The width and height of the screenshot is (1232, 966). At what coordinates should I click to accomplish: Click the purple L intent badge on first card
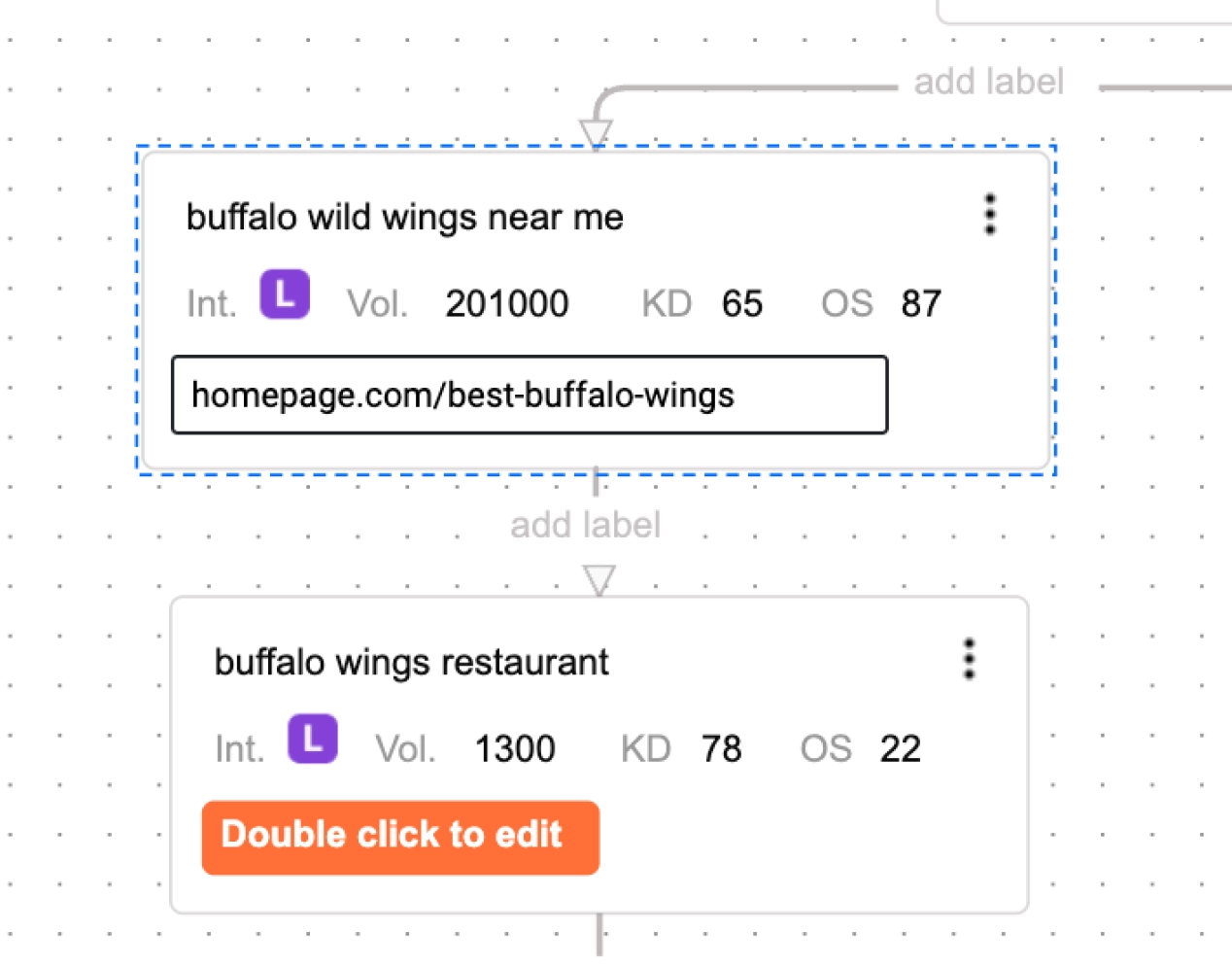tap(285, 294)
